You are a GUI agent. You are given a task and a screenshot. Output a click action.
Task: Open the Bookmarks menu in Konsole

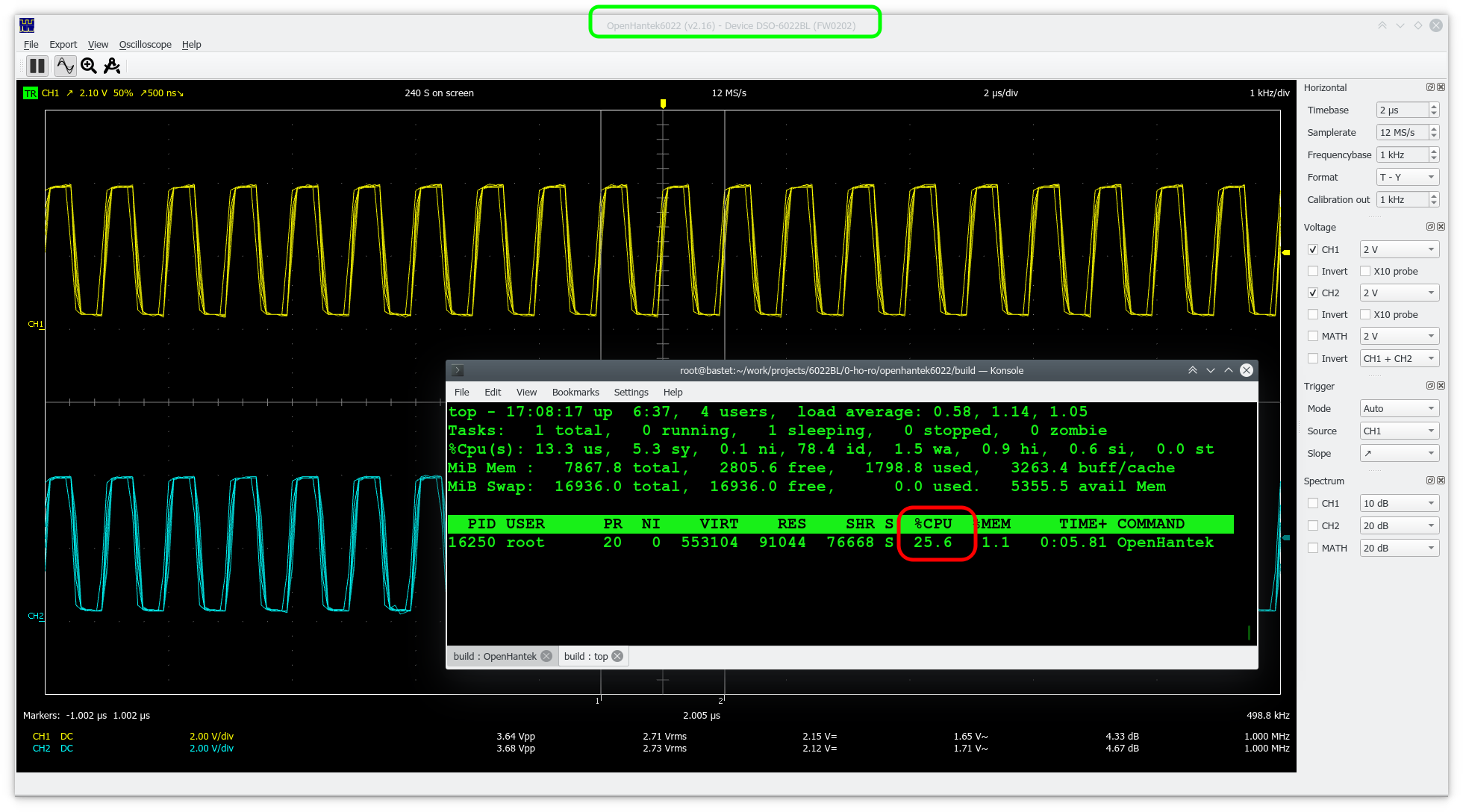575,392
